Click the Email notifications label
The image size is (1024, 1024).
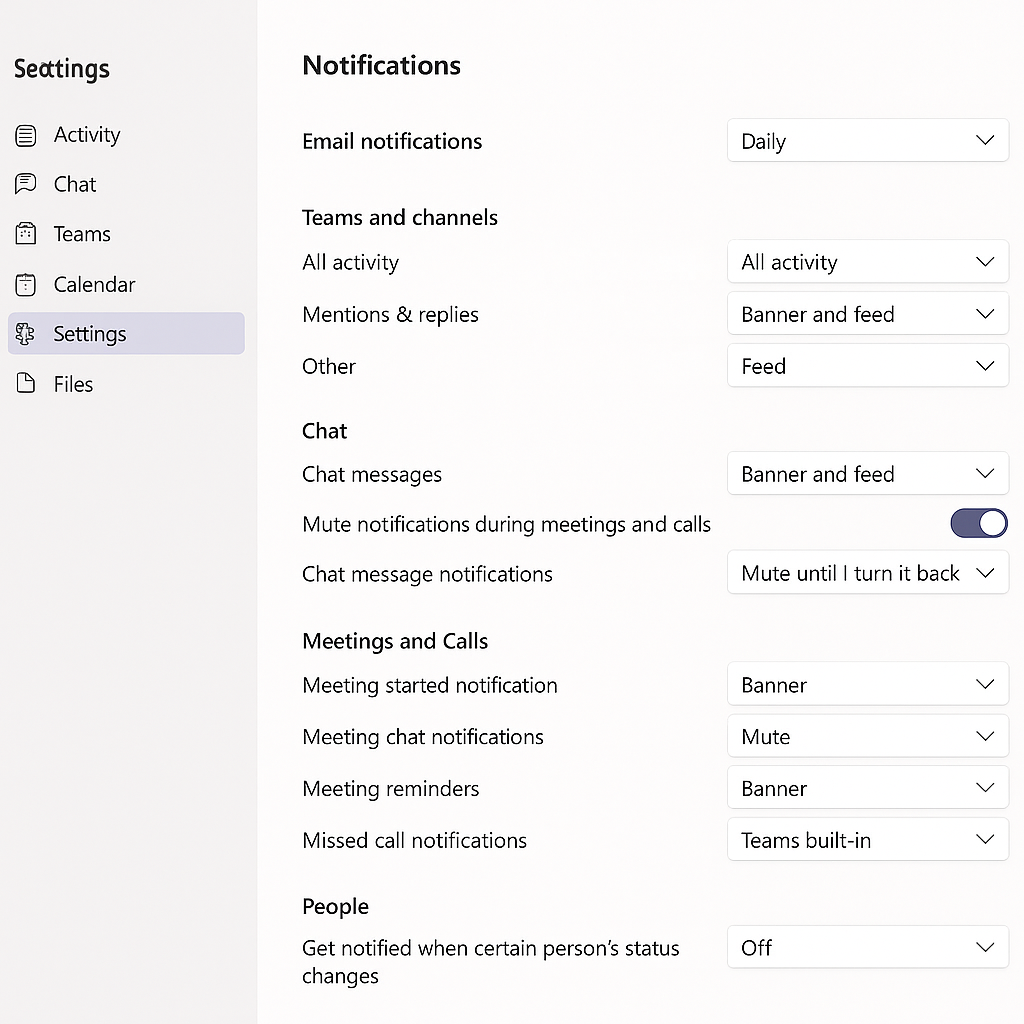(392, 141)
